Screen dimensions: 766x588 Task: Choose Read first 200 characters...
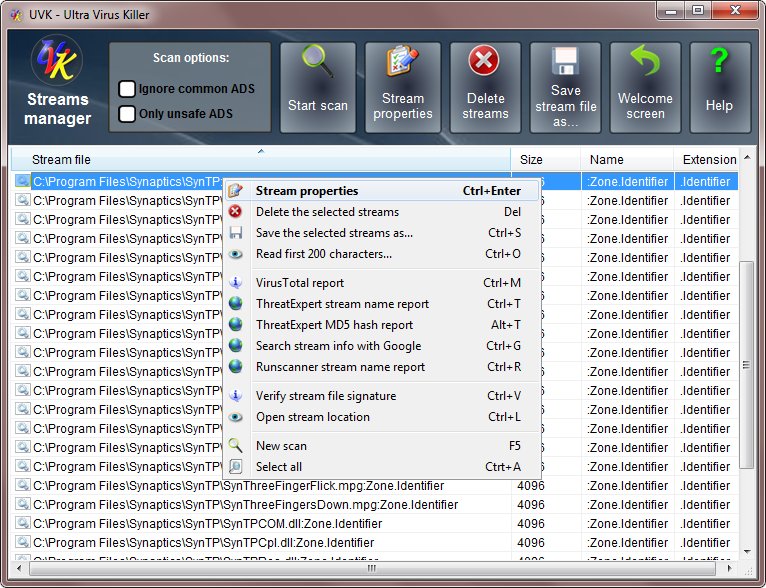click(x=382, y=254)
